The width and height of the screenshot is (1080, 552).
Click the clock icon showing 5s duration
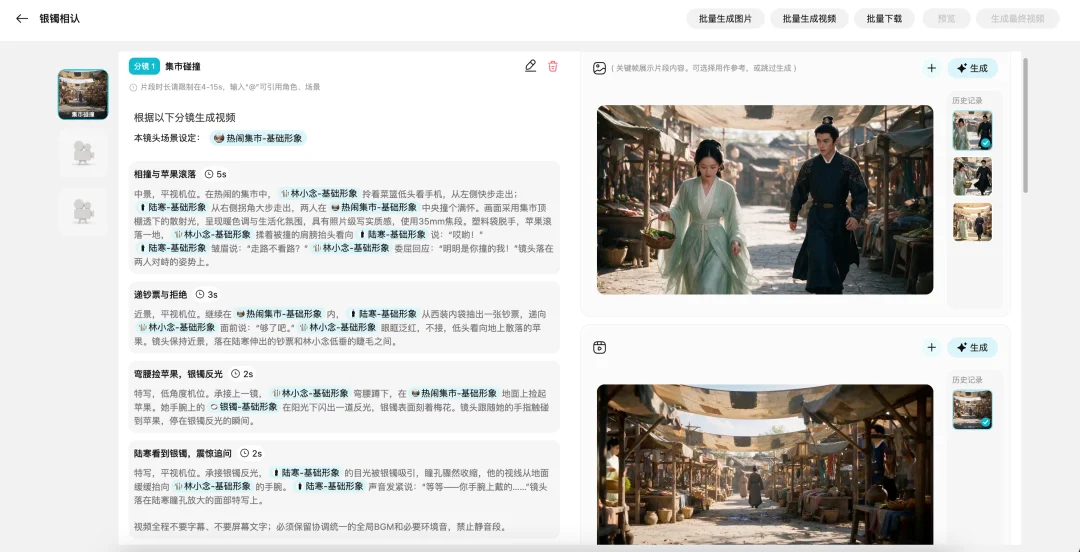pyautogui.click(x=209, y=174)
